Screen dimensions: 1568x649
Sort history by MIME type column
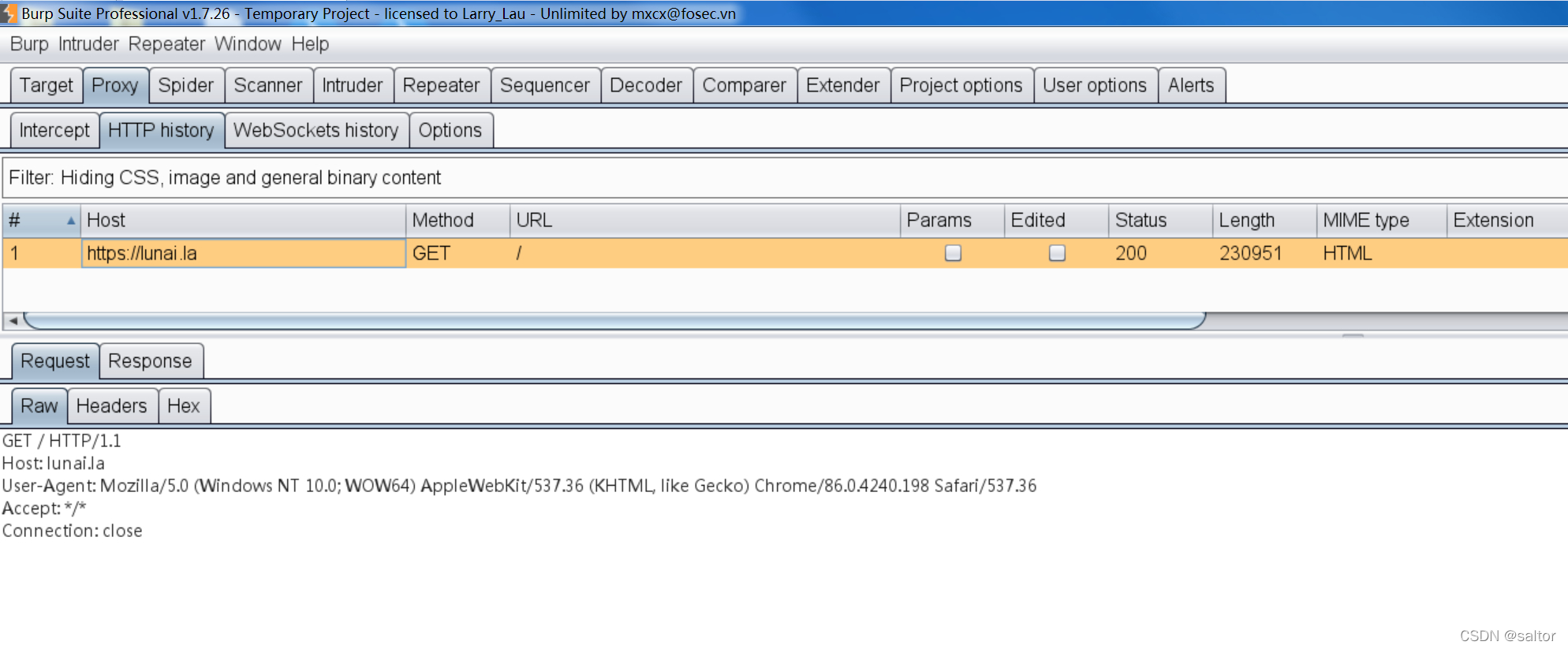1382,221
